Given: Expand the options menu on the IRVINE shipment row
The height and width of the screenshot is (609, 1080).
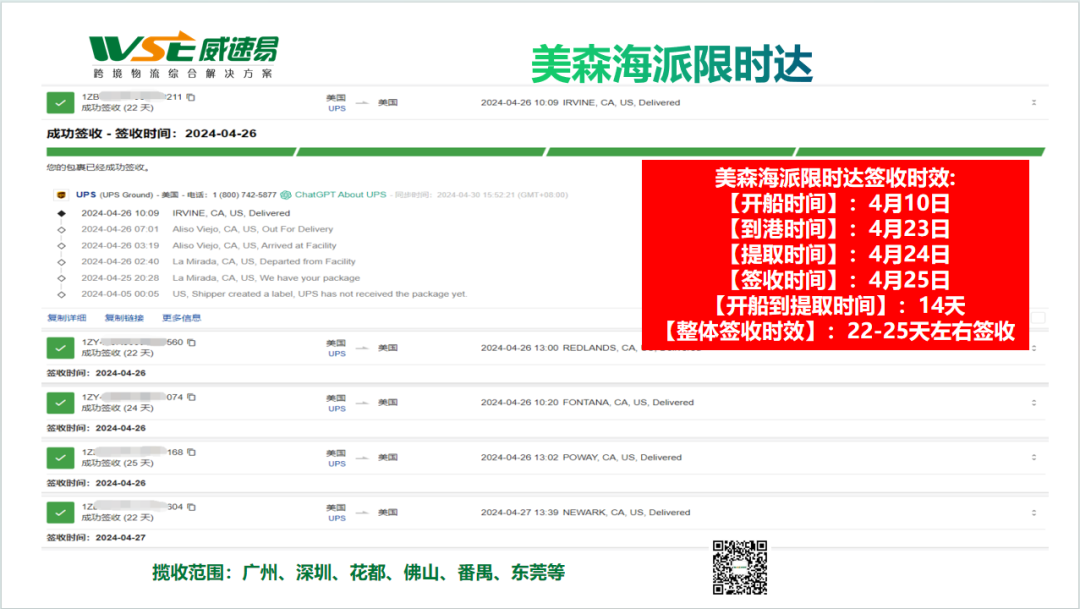Looking at the screenshot, I should (x=1034, y=101).
